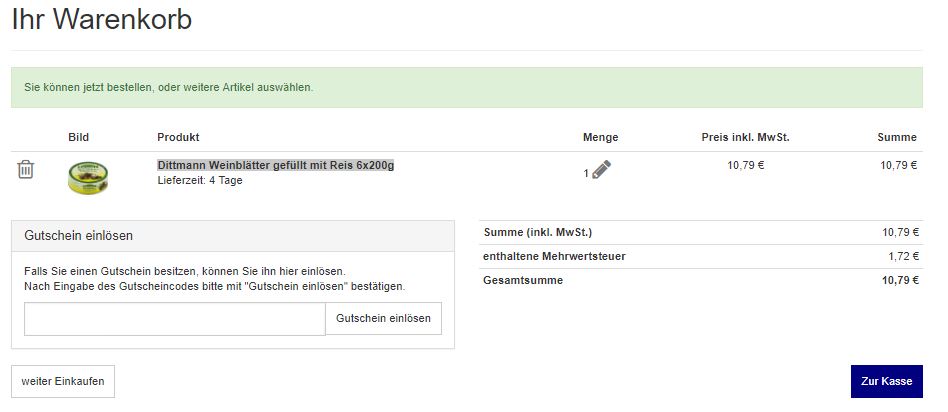This screenshot has height=412, width=948.
Task: Click the Summe column header
Action: (897, 137)
